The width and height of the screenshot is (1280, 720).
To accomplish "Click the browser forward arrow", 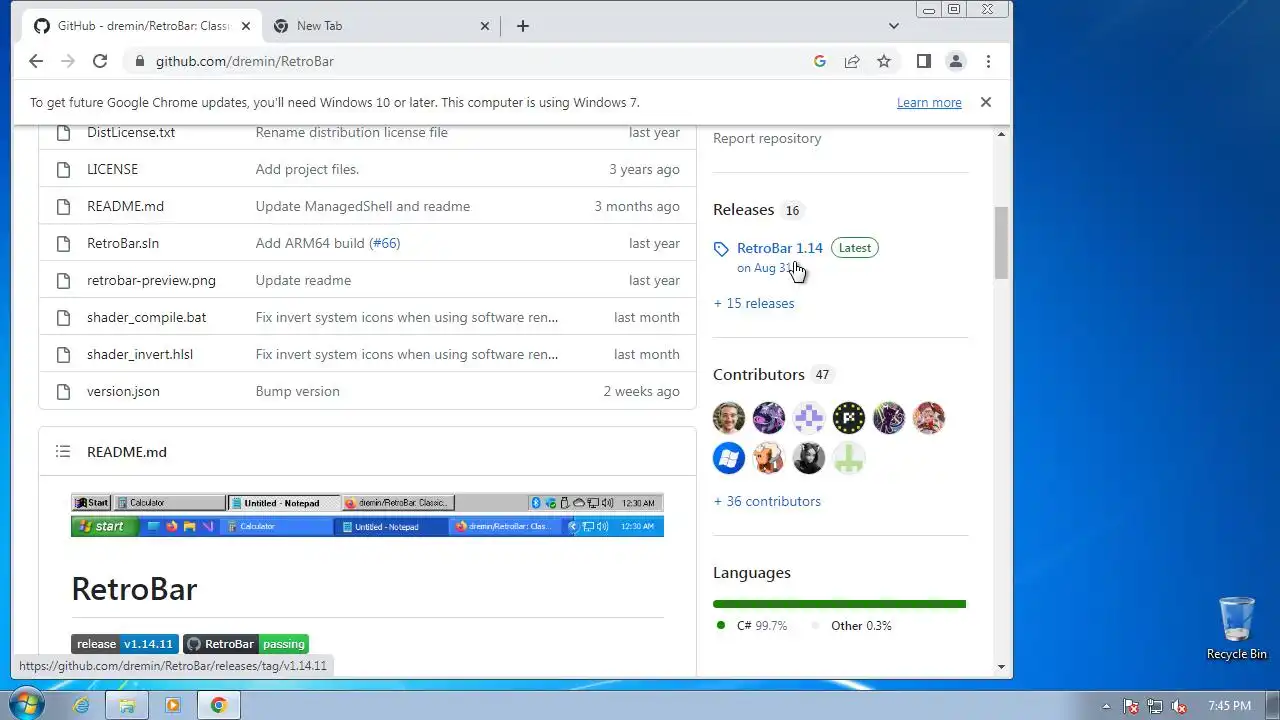I will 68,61.
